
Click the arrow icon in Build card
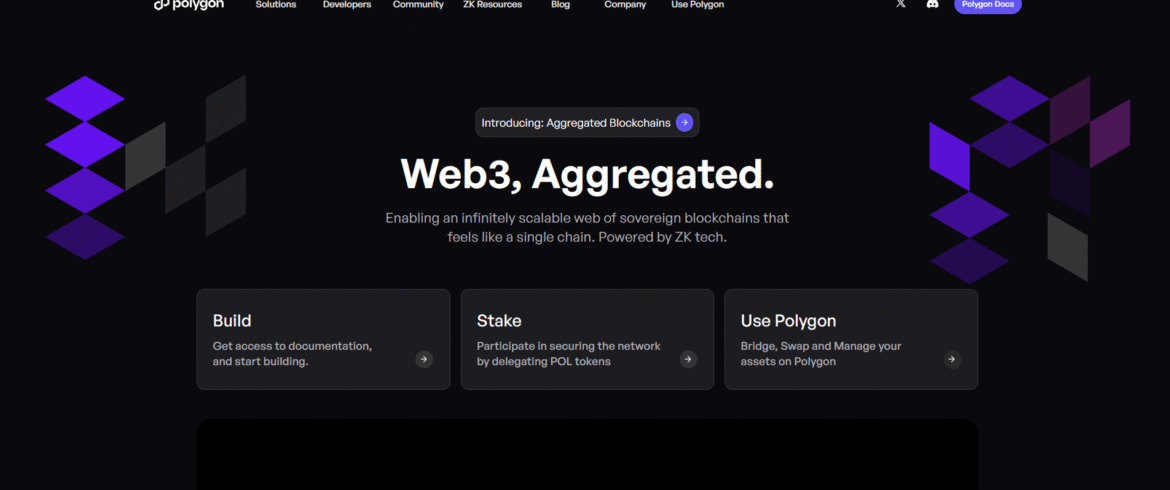tap(424, 359)
